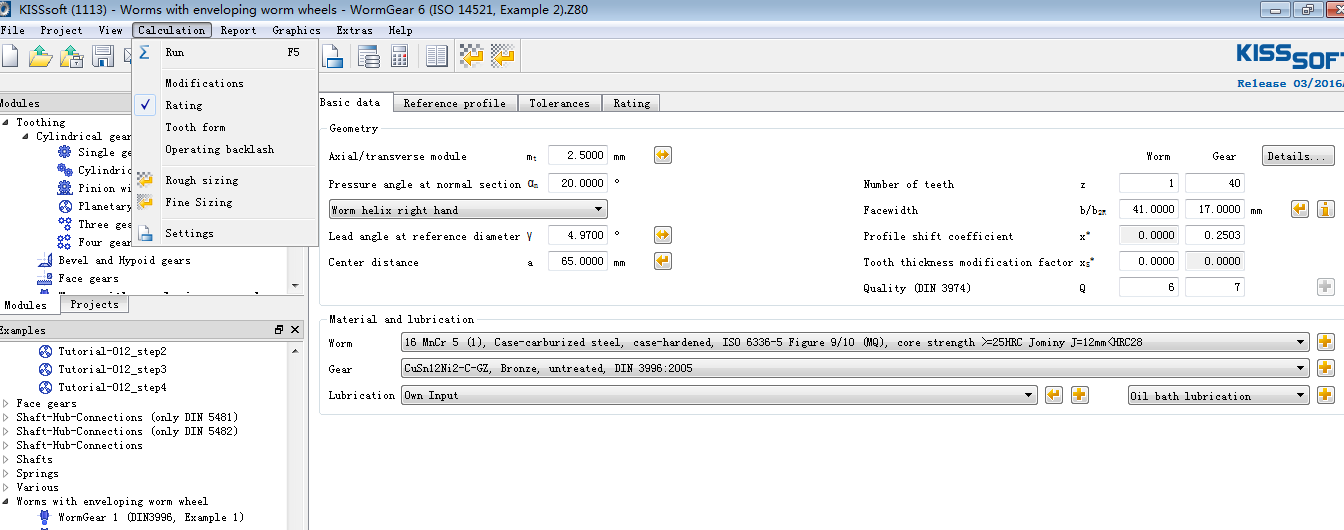The height and width of the screenshot is (530, 1344).
Task: Click the database table toolbar icon
Action: tap(369, 56)
